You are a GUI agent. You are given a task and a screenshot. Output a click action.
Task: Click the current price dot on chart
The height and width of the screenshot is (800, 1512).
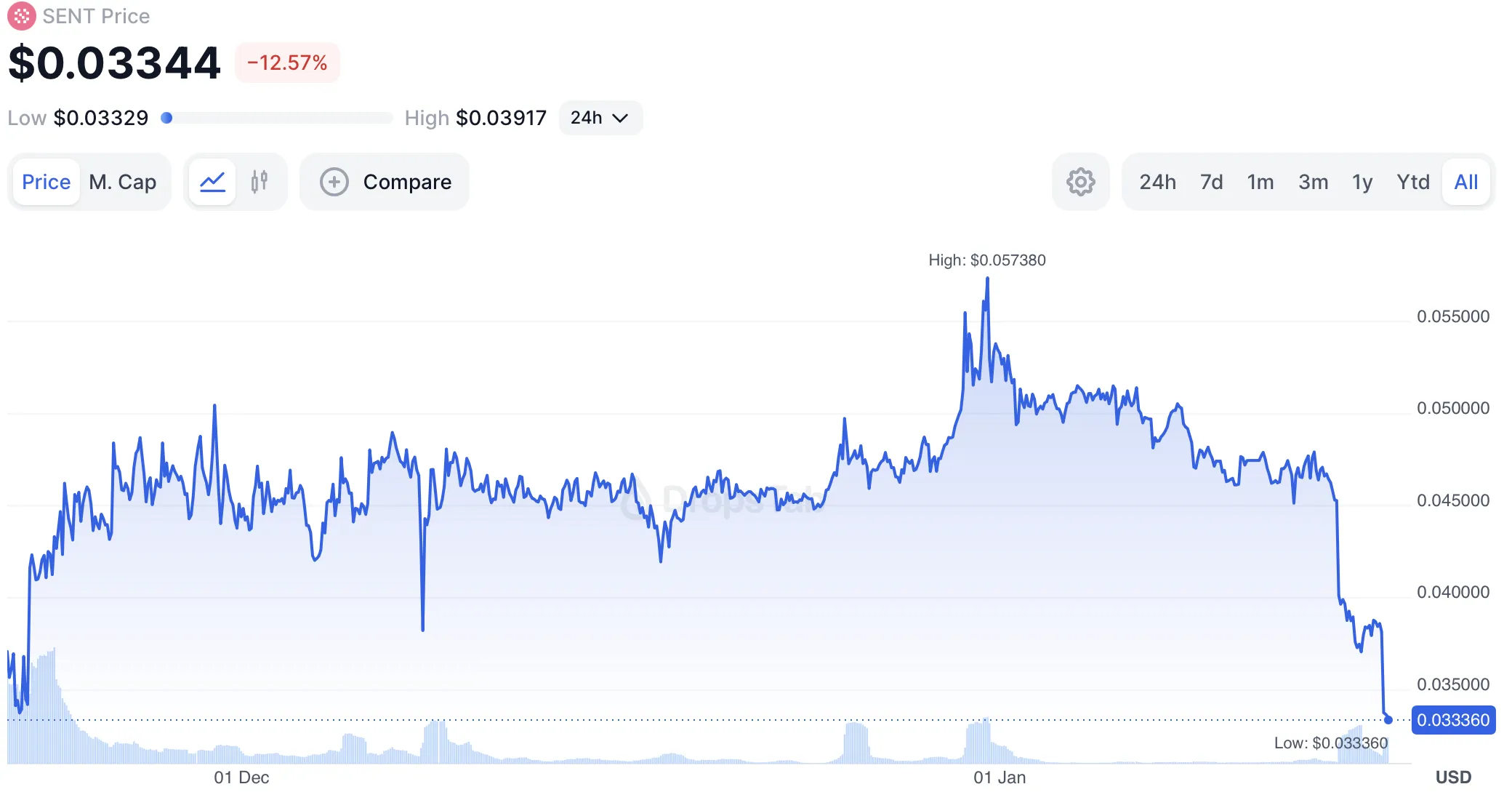(x=1388, y=720)
